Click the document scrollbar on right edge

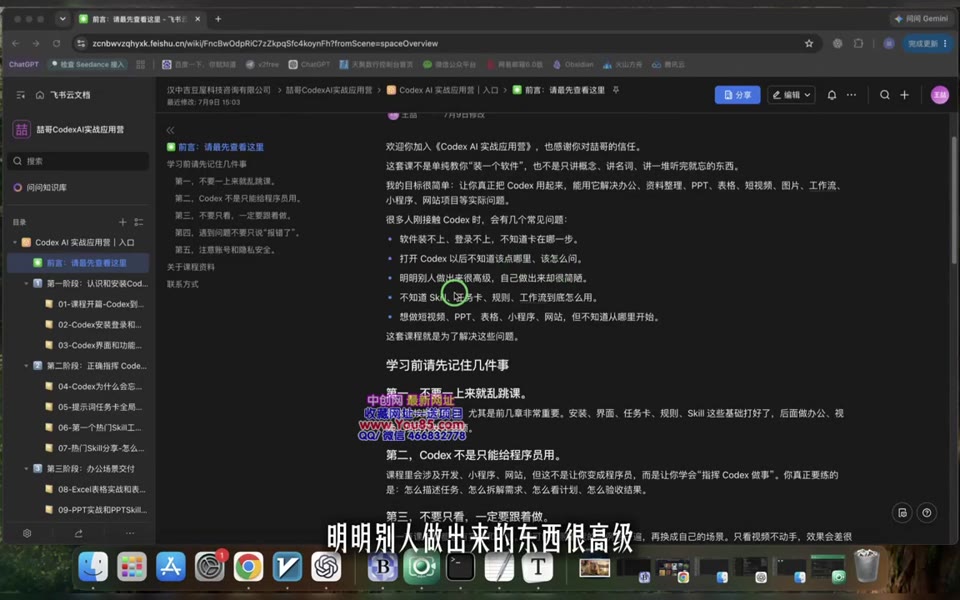[x=953, y=199]
